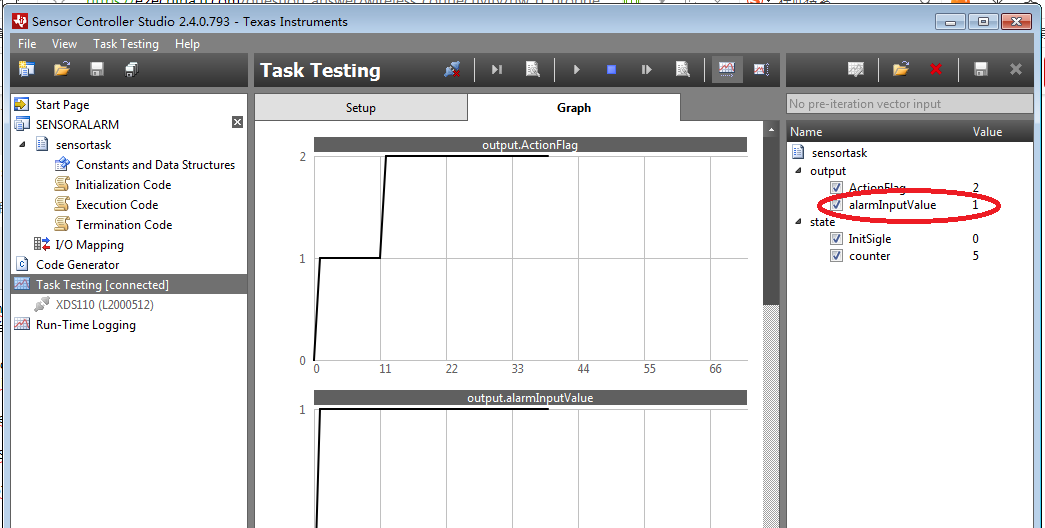Click the output.alarmInputValue graph title bar

click(x=530, y=398)
